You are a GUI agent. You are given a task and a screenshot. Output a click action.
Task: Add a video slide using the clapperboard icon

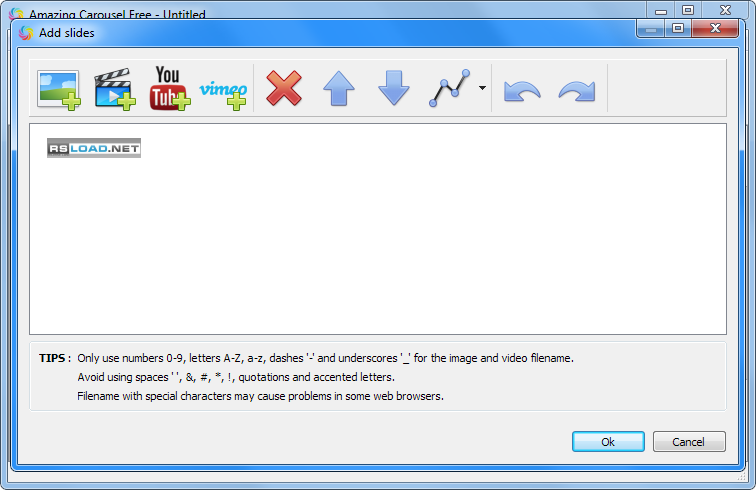tap(114, 90)
